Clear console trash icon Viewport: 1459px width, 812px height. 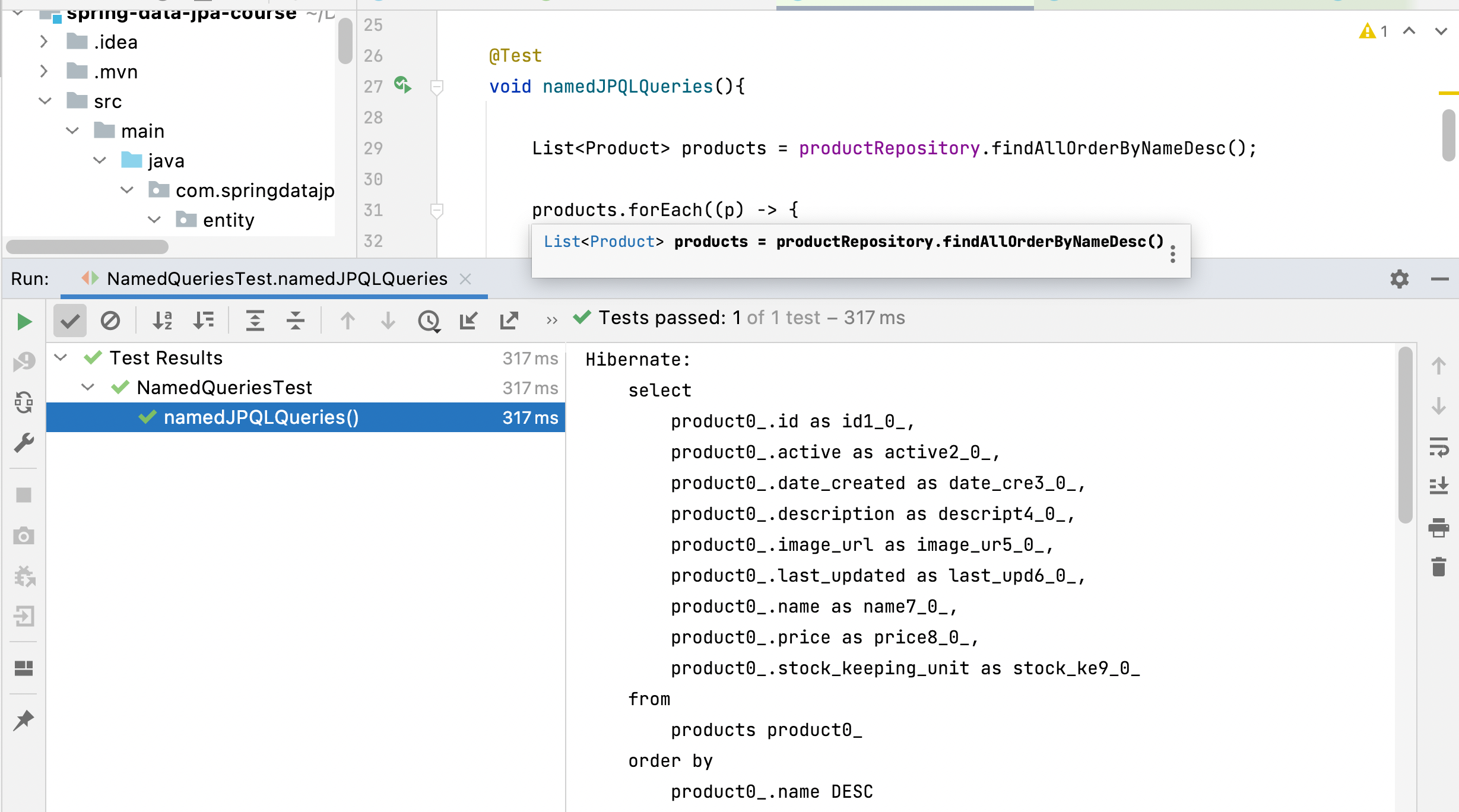[x=1439, y=567]
